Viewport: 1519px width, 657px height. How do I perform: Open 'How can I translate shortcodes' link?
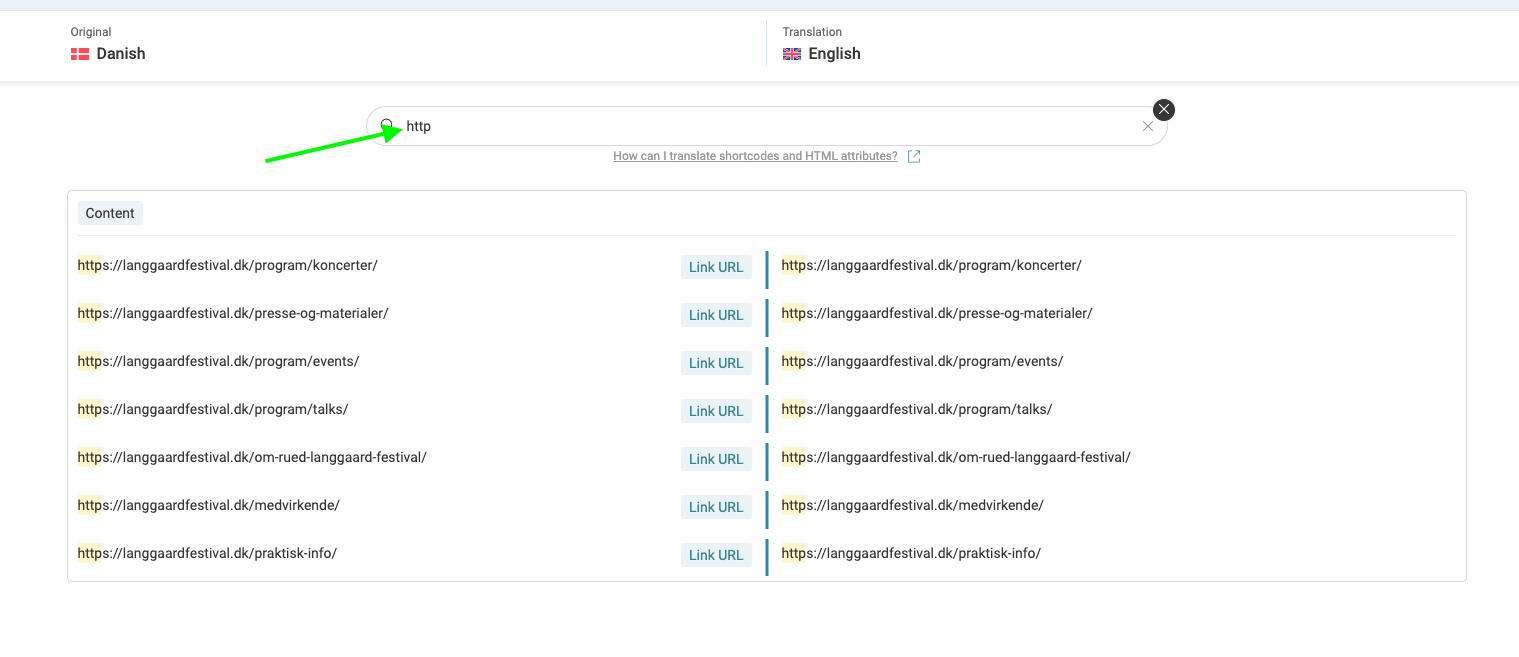click(x=755, y=156)
